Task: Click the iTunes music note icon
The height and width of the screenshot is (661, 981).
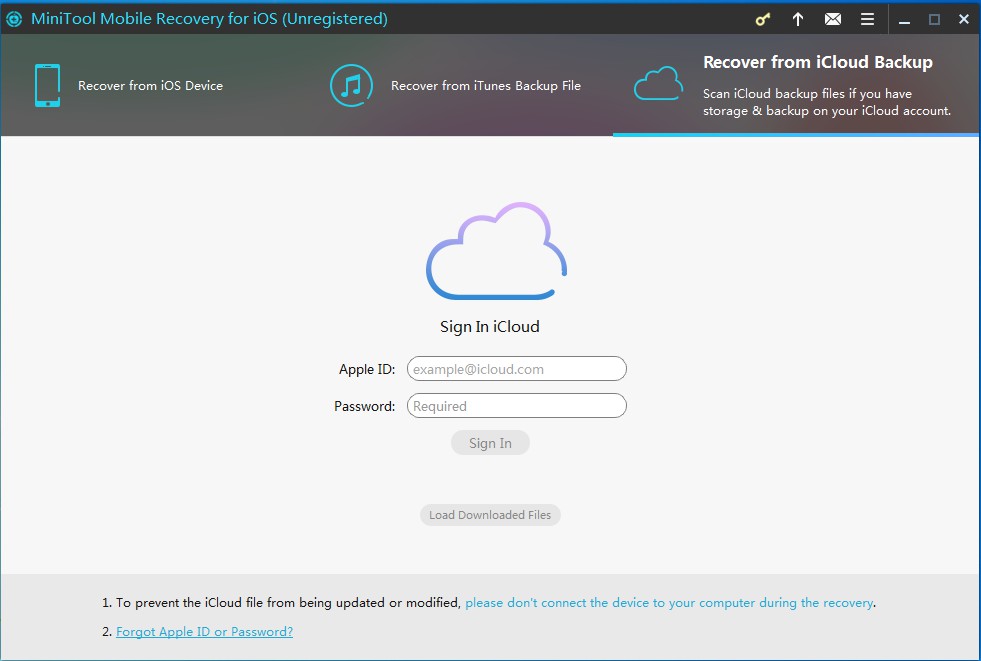Action: tap(351, 85)
